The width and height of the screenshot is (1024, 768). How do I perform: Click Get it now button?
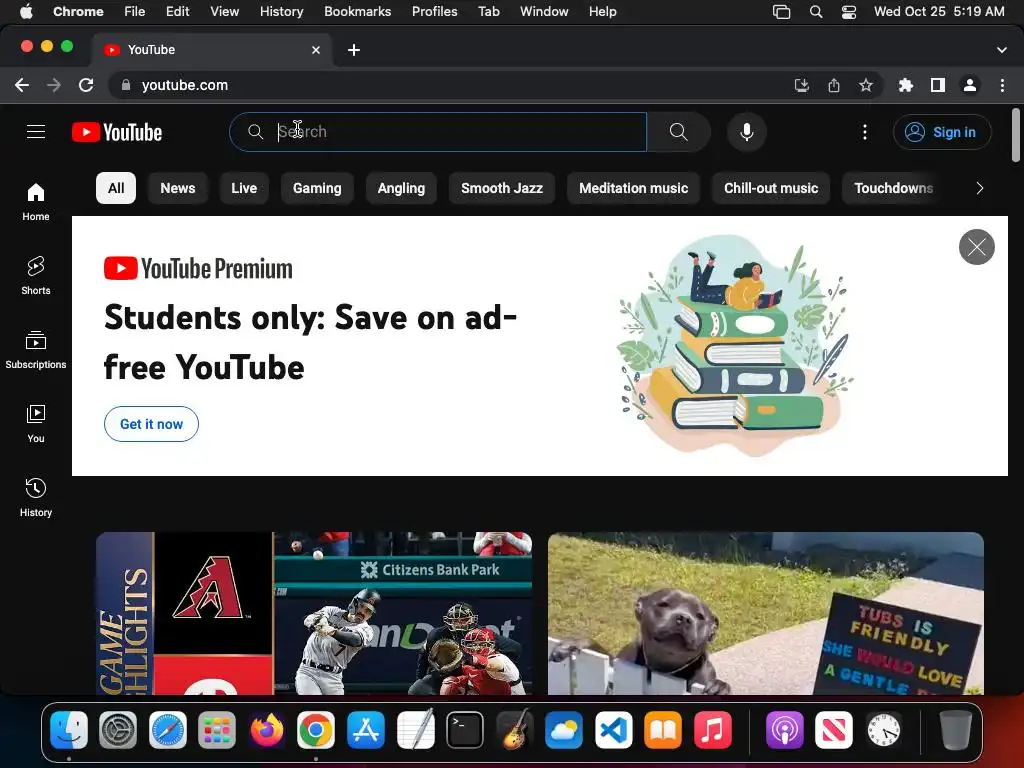(152, 424)
